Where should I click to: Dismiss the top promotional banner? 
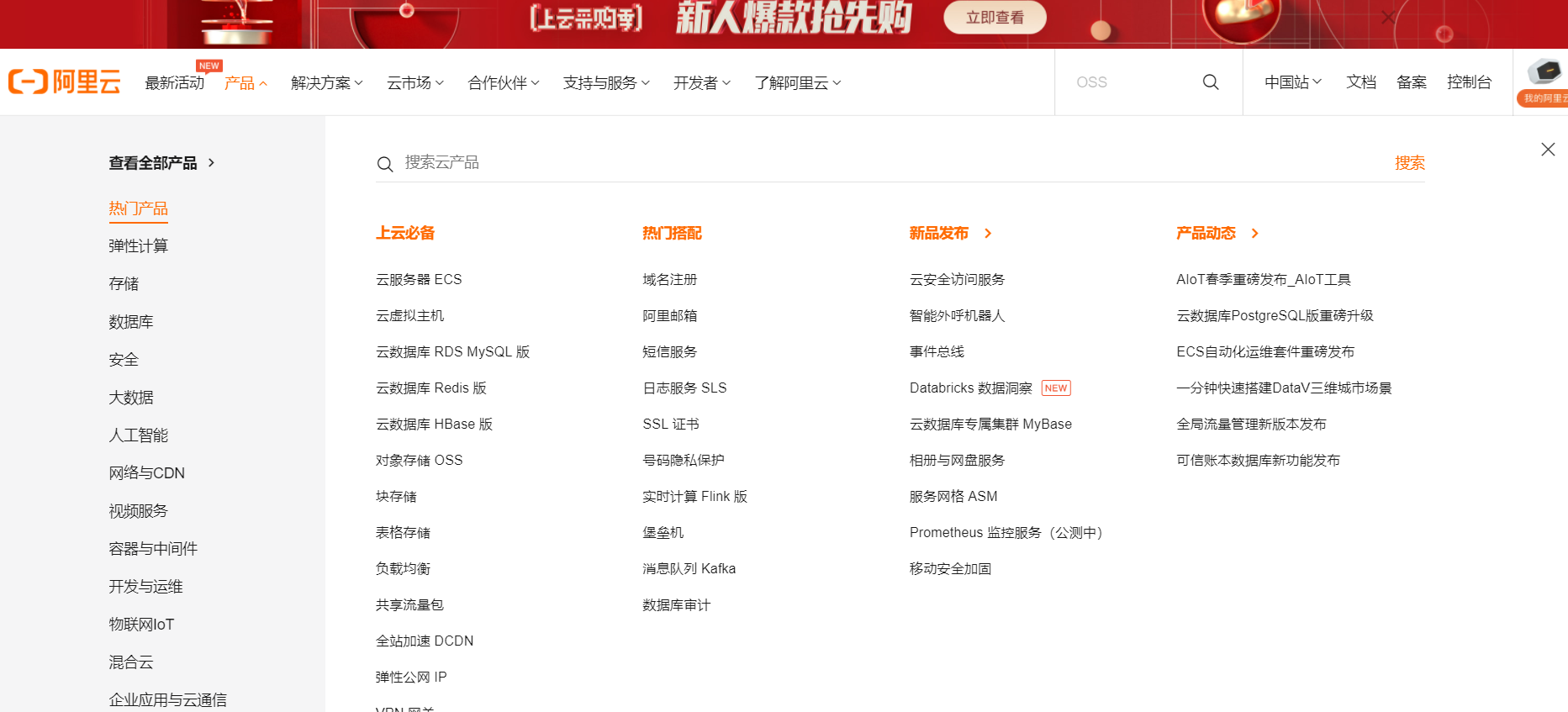(1388, 17)
